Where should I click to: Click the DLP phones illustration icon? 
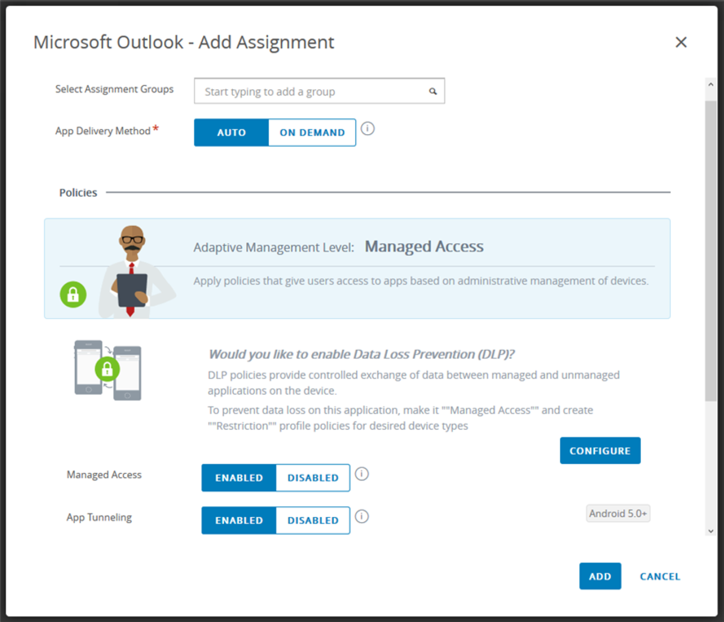click(107, 370)
